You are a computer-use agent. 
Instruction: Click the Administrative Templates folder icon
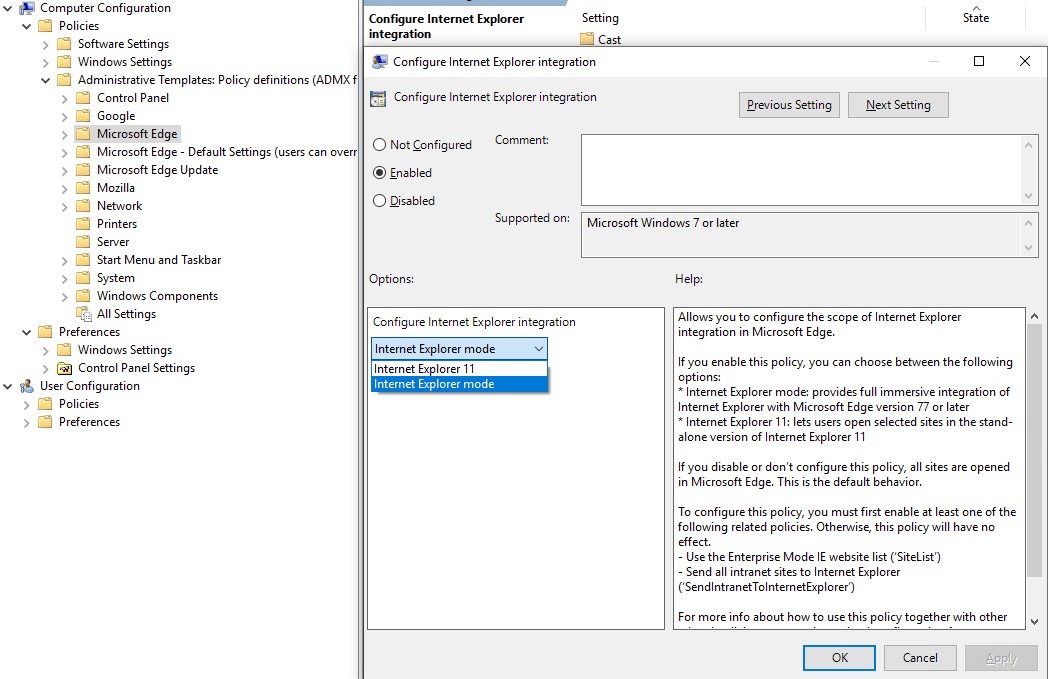[64, 80]
